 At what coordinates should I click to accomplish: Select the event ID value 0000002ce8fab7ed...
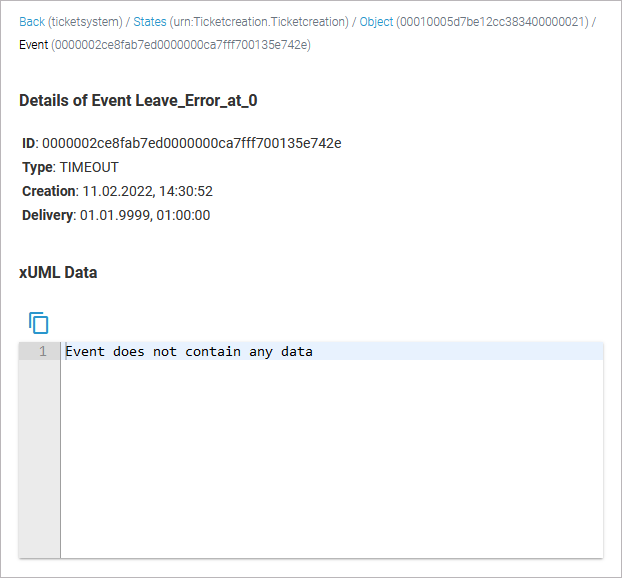click(x=192, y=143)
